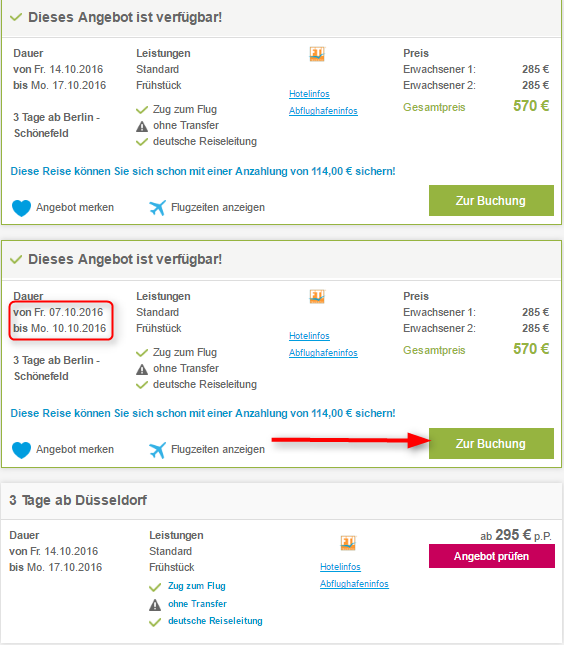Click the Angebot prüfen button

[x=492, y=556]
